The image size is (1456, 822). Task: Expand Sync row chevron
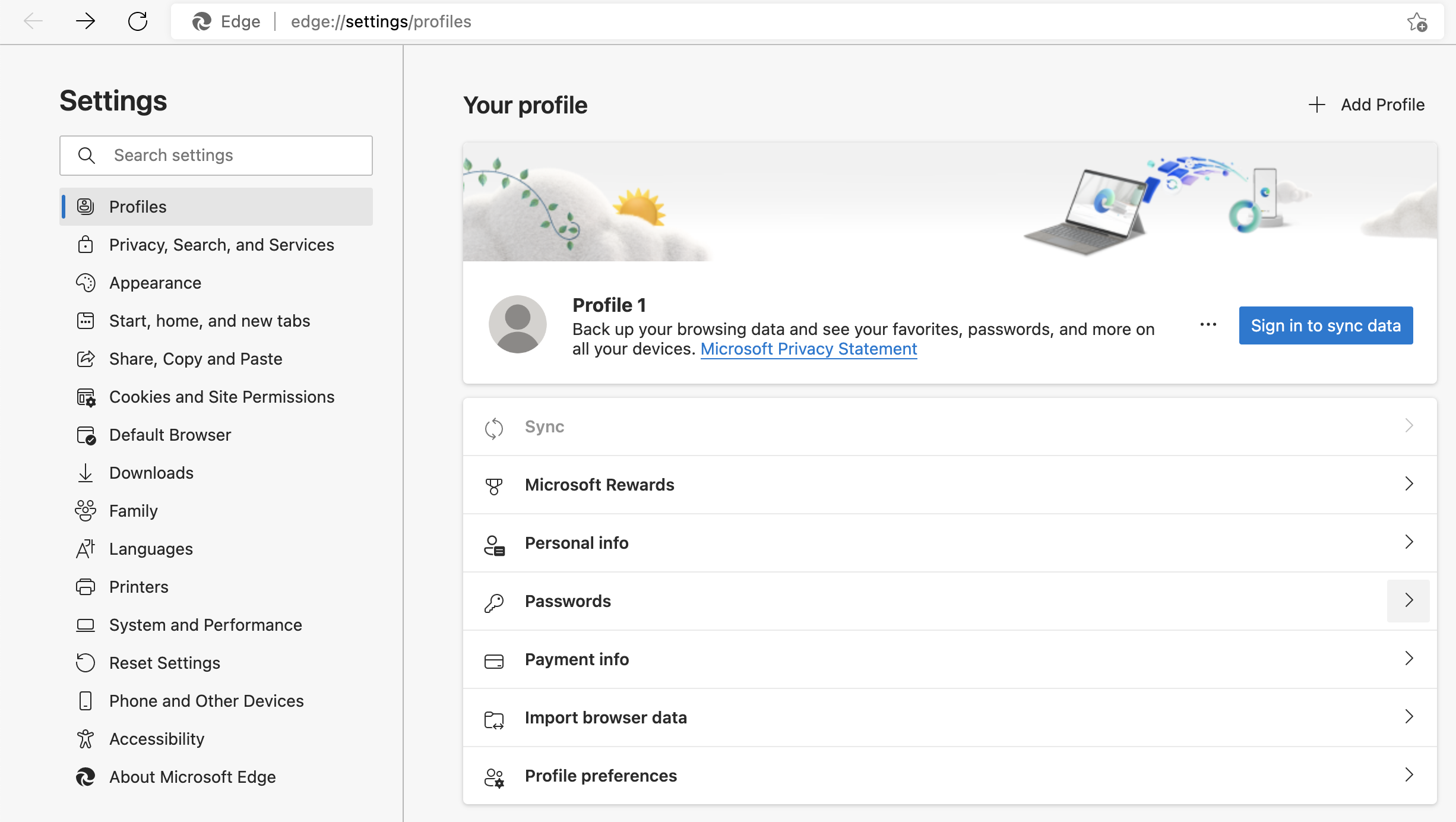pos(1409,425)
